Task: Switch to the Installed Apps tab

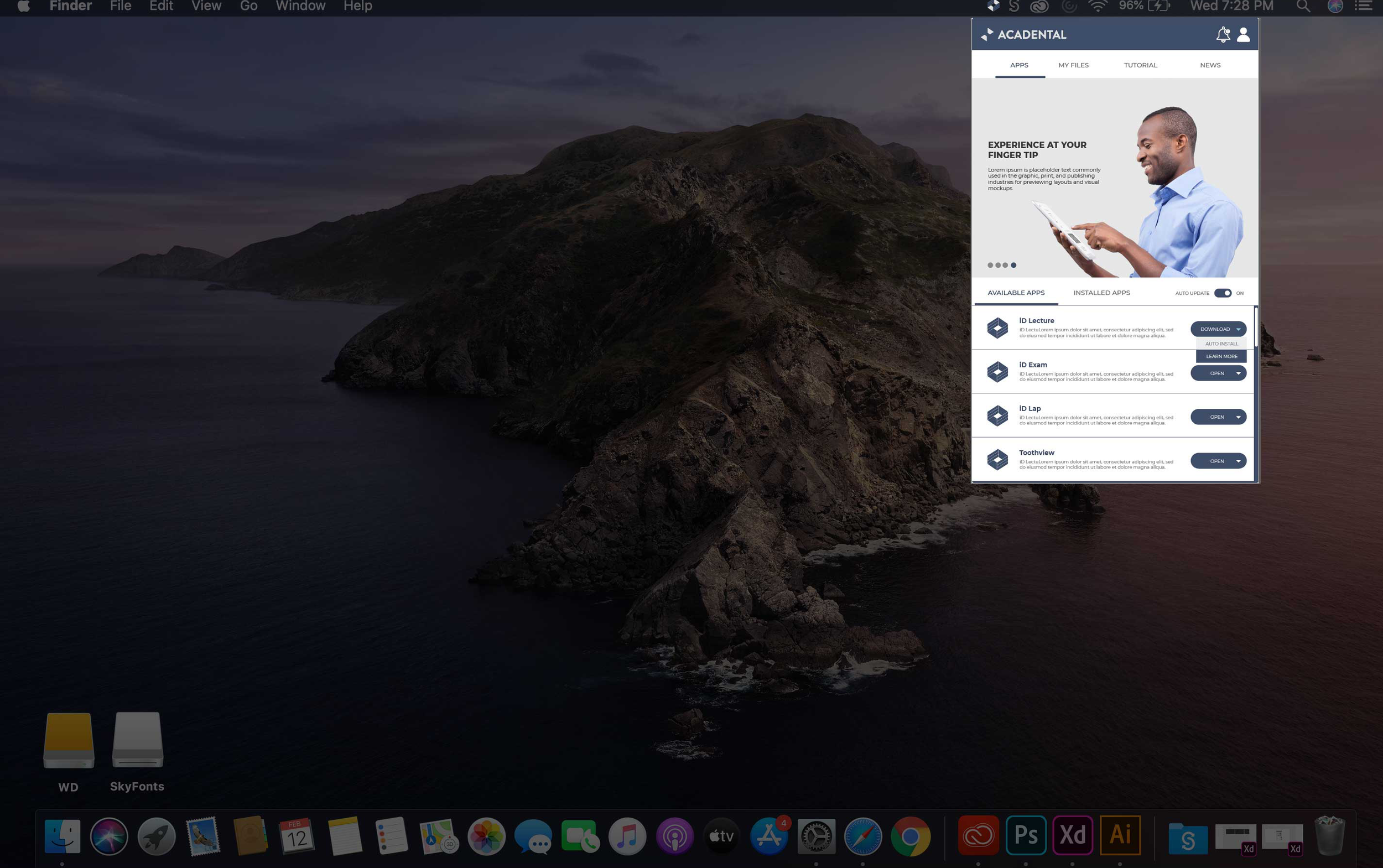Action: click(x=1101, y=293)
